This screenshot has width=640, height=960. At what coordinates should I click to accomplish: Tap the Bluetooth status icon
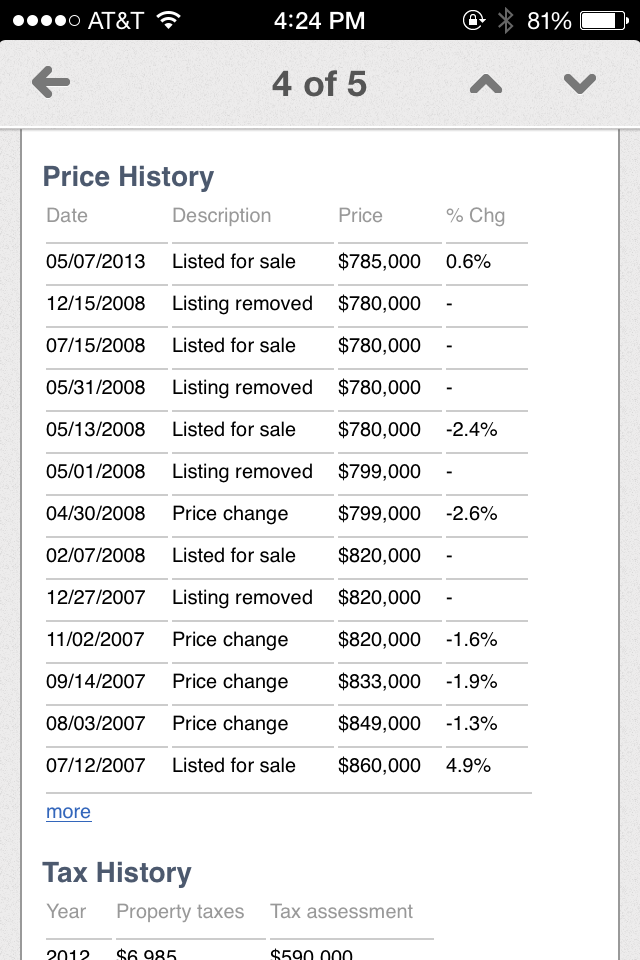point(505,21)
